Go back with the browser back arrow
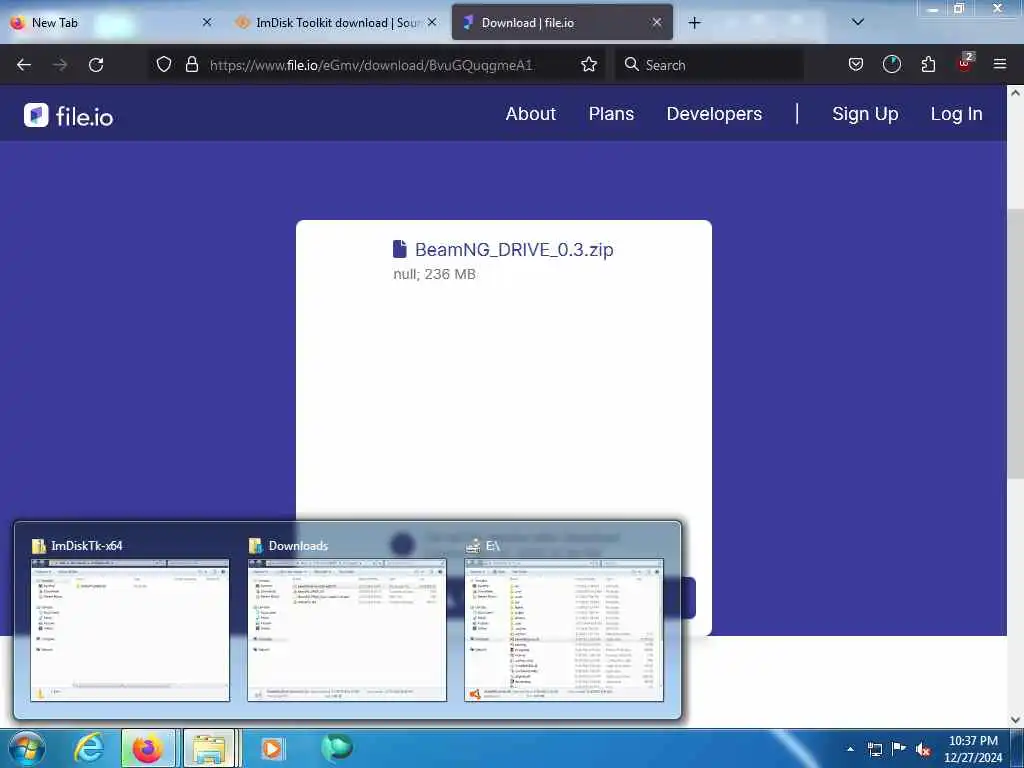Viewport: 1024px width, 768px height. coord(24,65)
